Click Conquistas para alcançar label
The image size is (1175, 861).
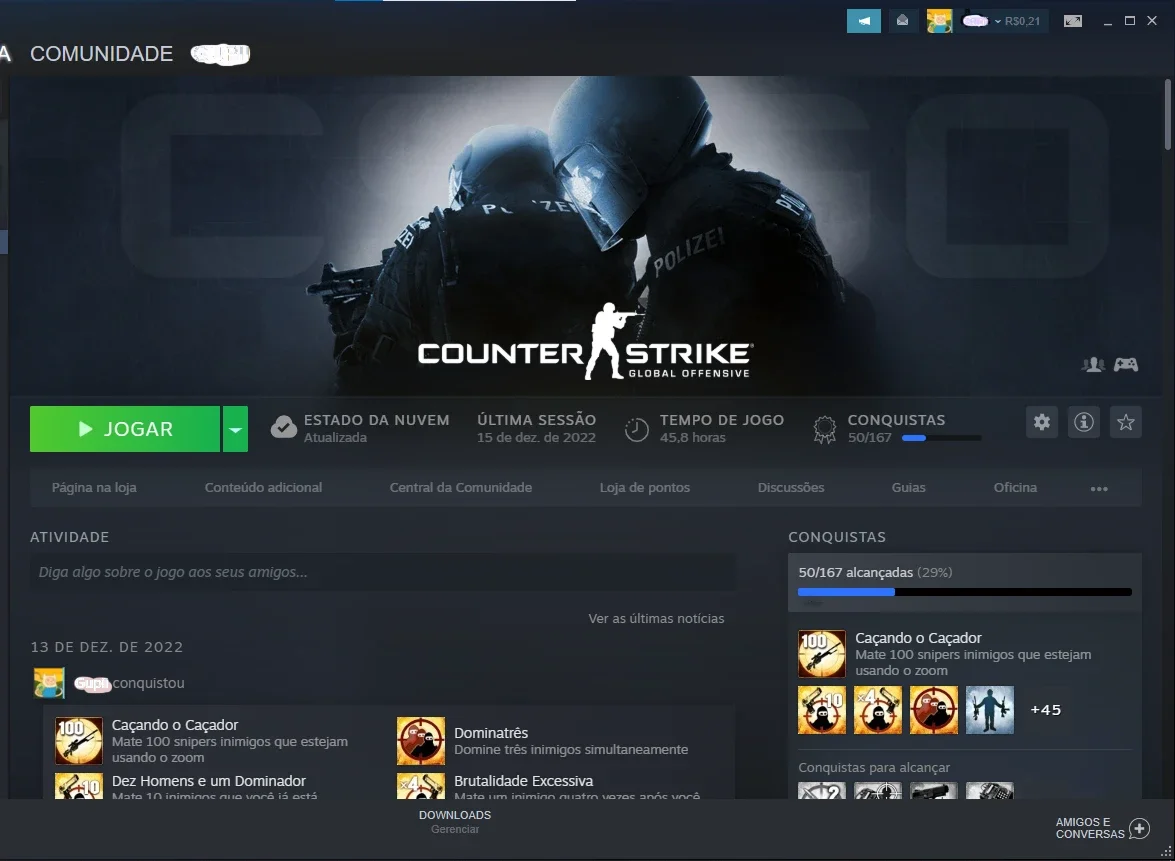click(874, 767)
